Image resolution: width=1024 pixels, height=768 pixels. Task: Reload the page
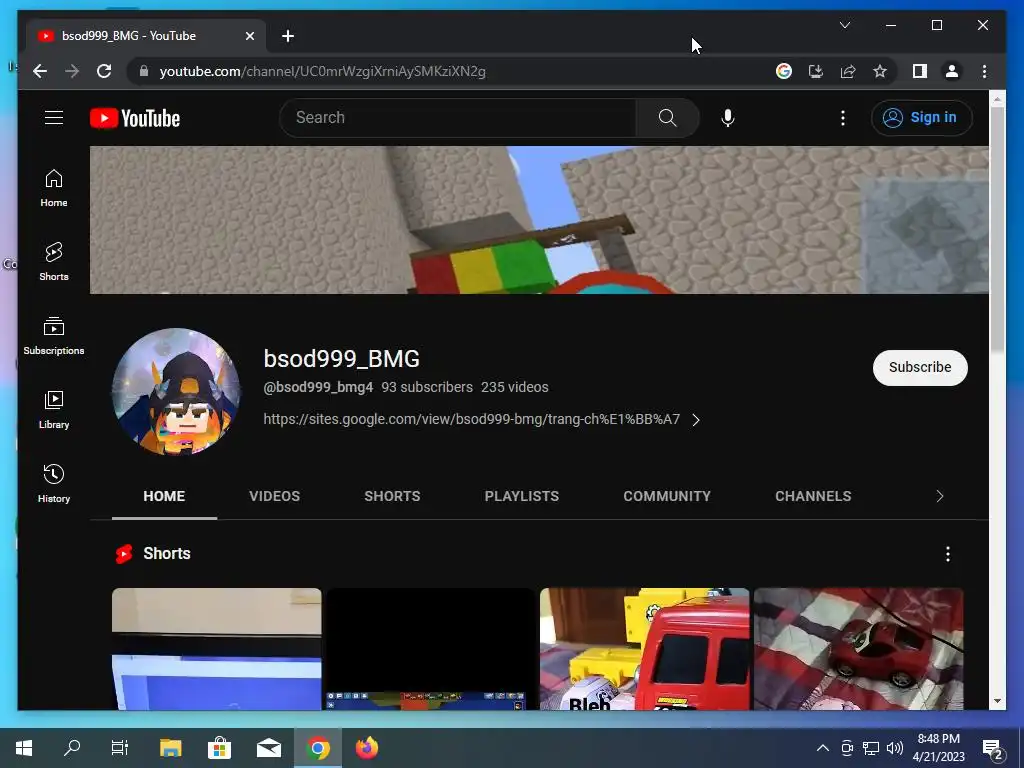[x=104, y=71]
